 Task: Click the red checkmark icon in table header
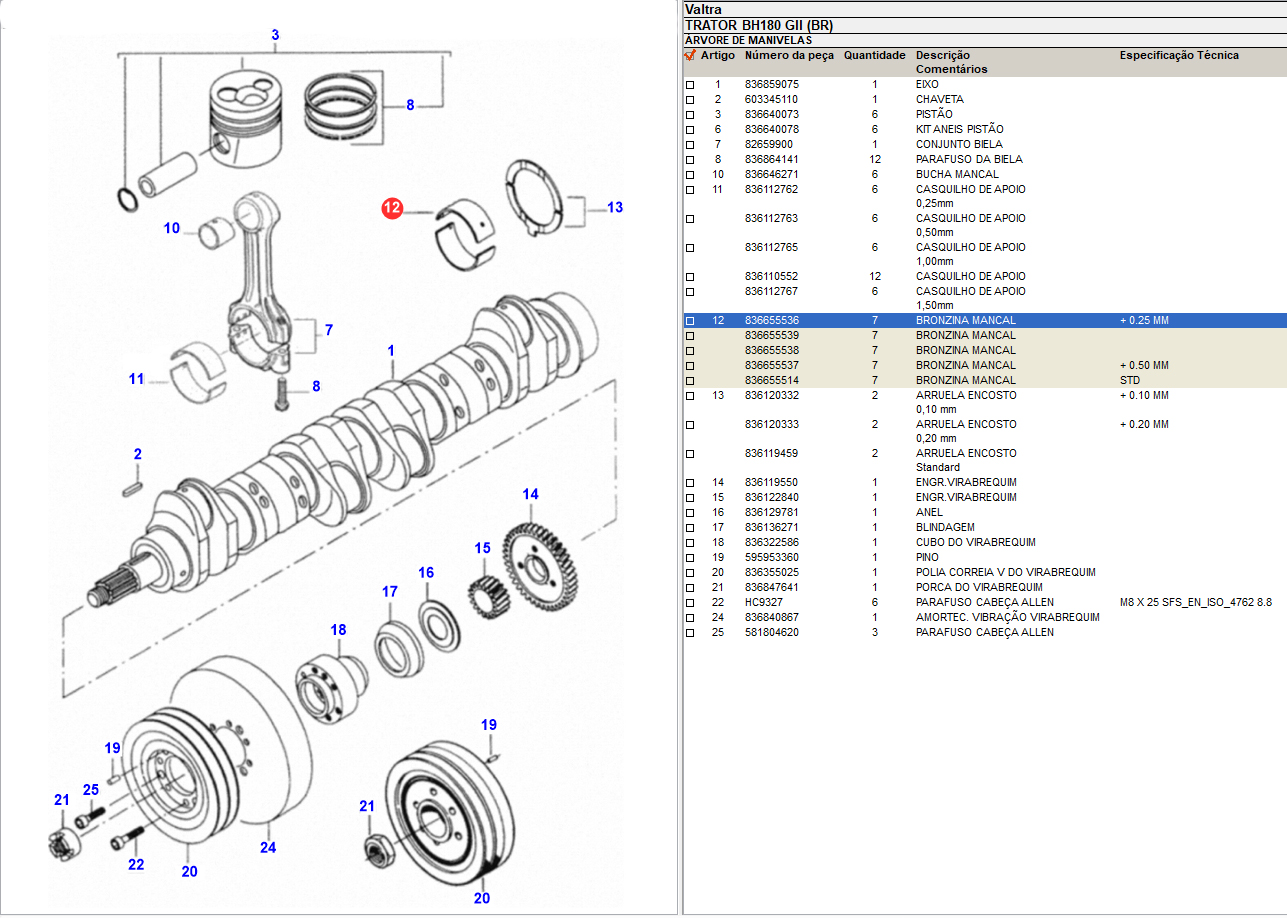[690, 56]
